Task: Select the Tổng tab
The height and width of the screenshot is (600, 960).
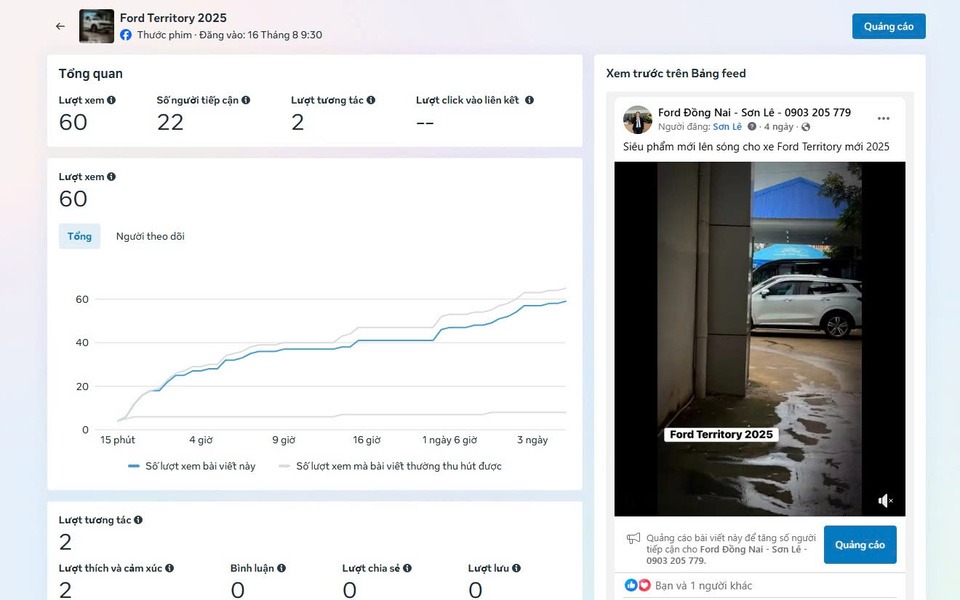Action: coord(80,236)
